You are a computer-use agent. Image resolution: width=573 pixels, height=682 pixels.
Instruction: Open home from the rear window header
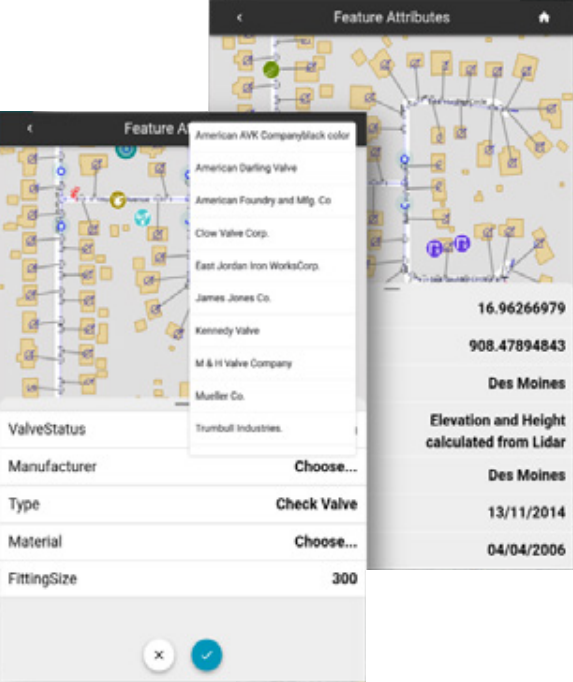[x=544, y=17]
